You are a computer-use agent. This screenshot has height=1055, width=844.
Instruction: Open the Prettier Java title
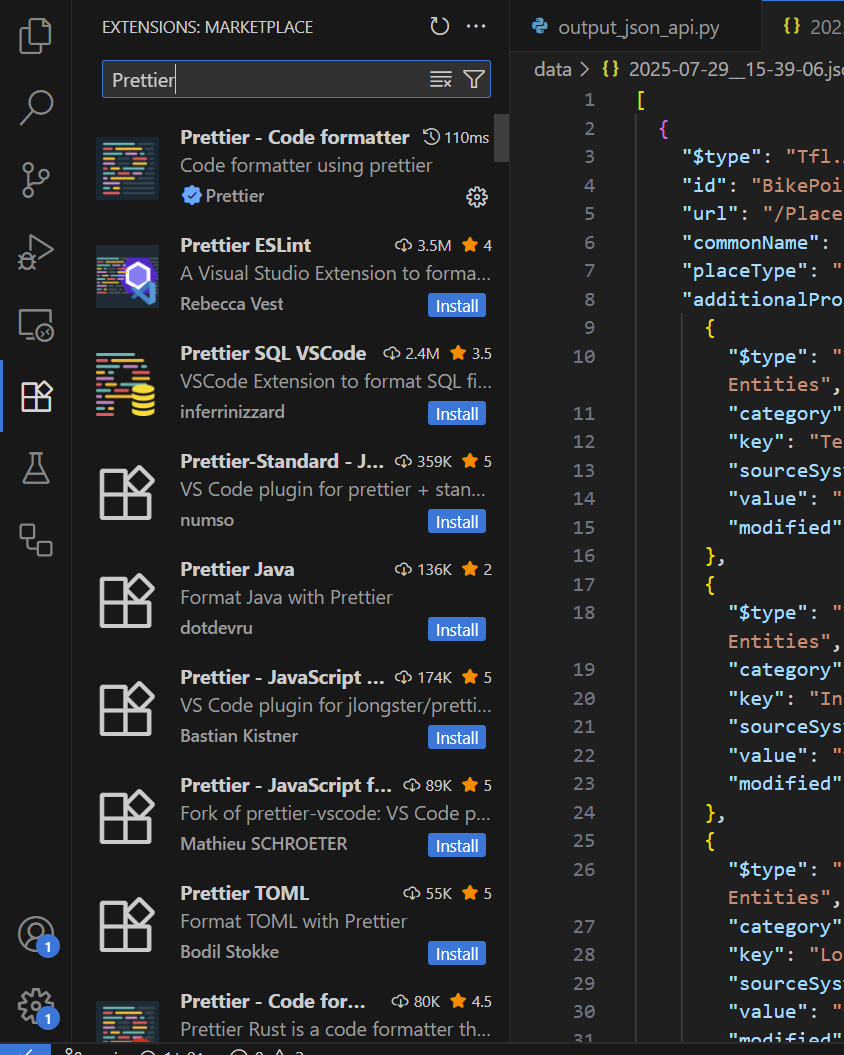pyautogui.click(x=237, y=569)
